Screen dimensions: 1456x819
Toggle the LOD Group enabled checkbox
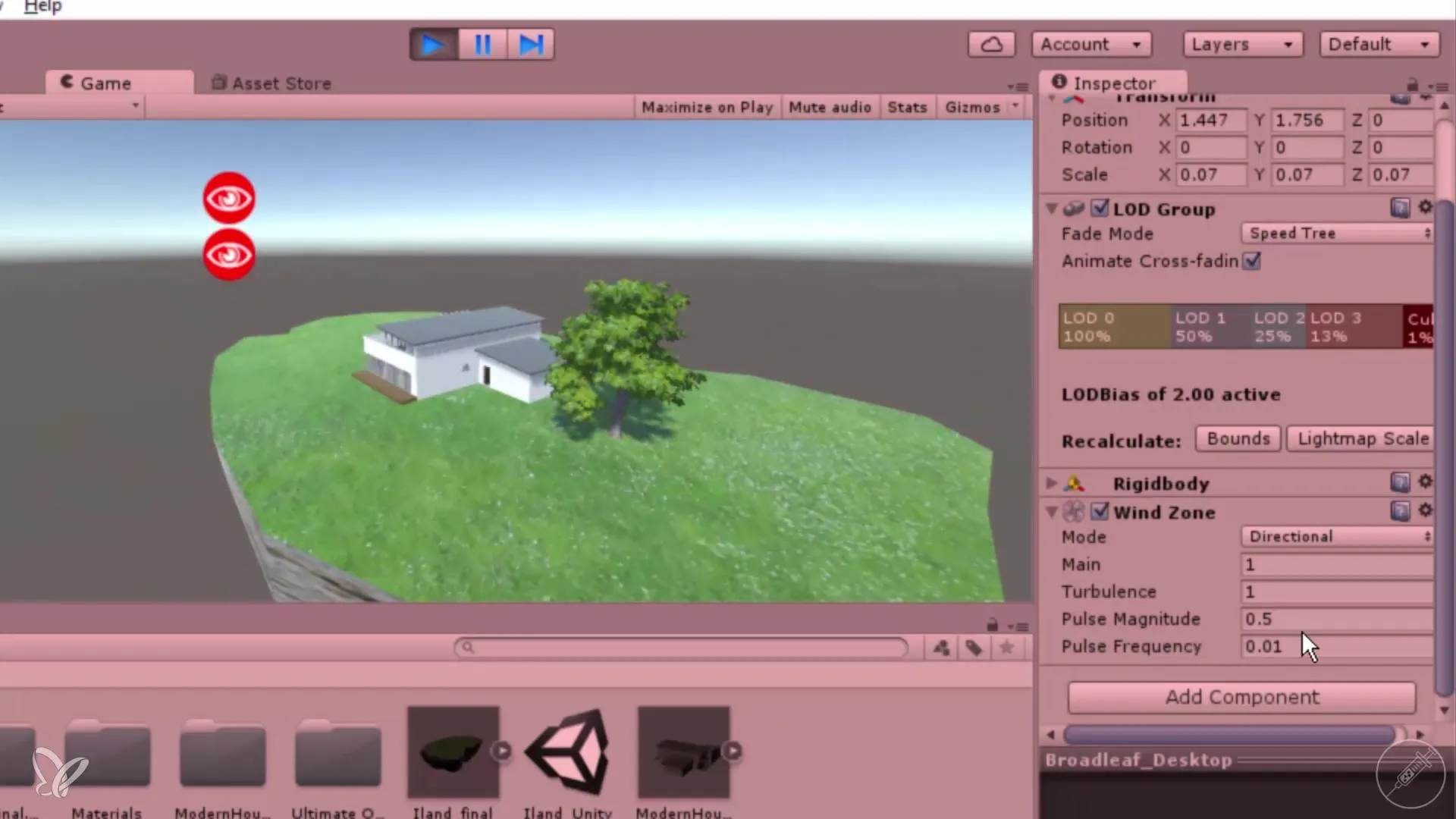click(x=1100, y=208)
